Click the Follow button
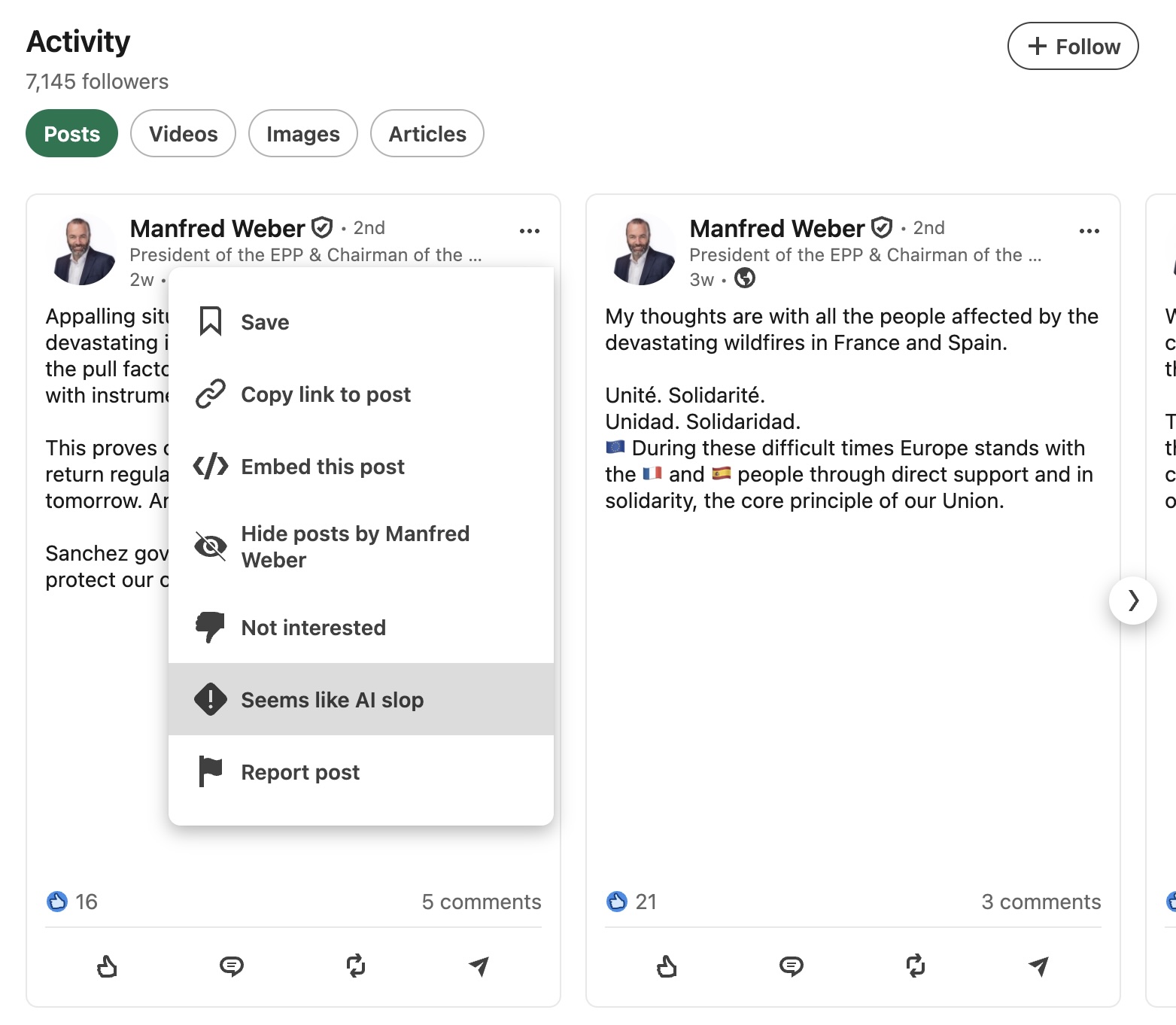Viewport: 1176px width, 1025px height. (1073, 46)
